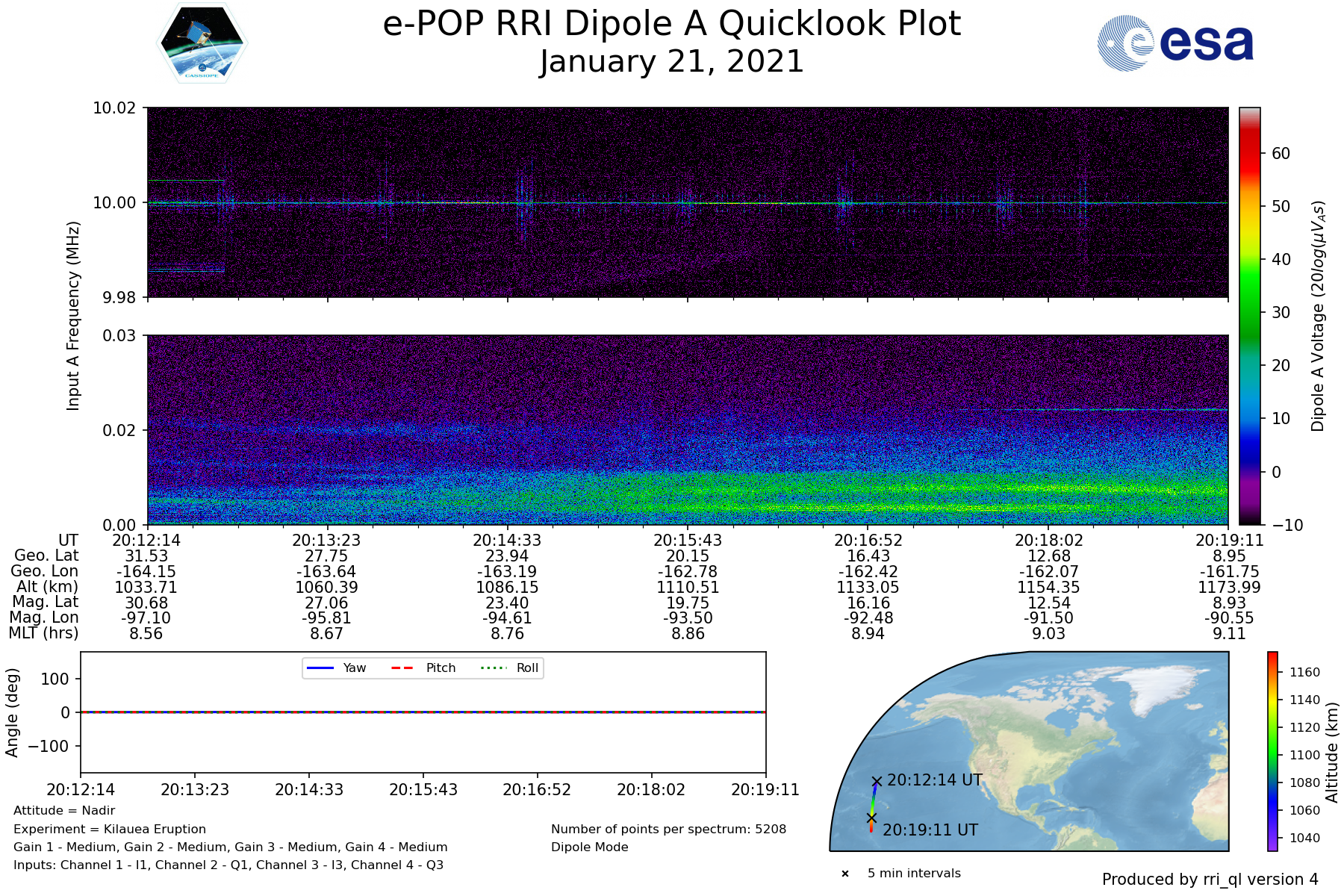Click the Altitude (km) color bar

[1272, 750]
